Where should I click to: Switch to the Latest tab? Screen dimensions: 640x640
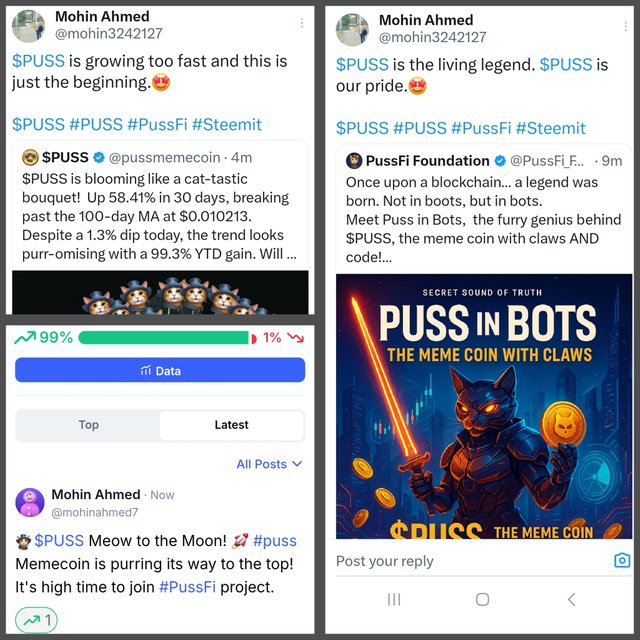[x=231, y=425]
